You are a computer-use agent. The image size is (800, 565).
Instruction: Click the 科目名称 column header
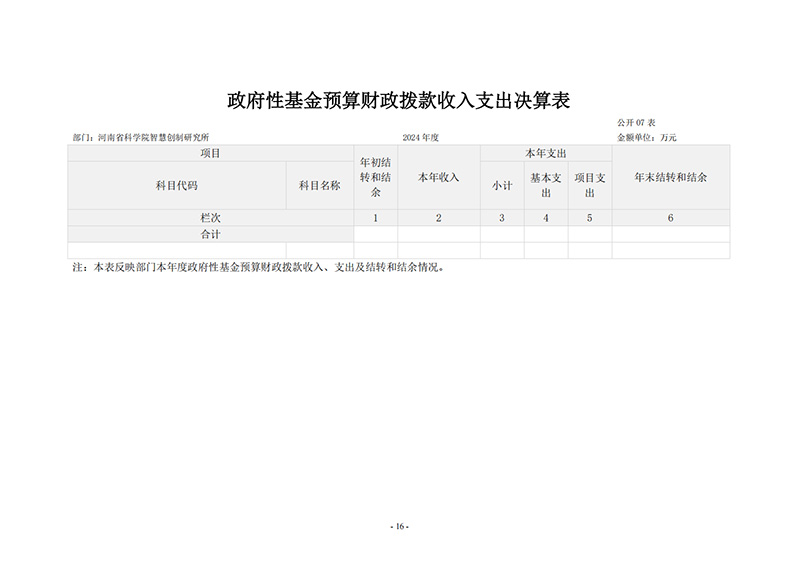pyautogui.click(x=320, y=186)
